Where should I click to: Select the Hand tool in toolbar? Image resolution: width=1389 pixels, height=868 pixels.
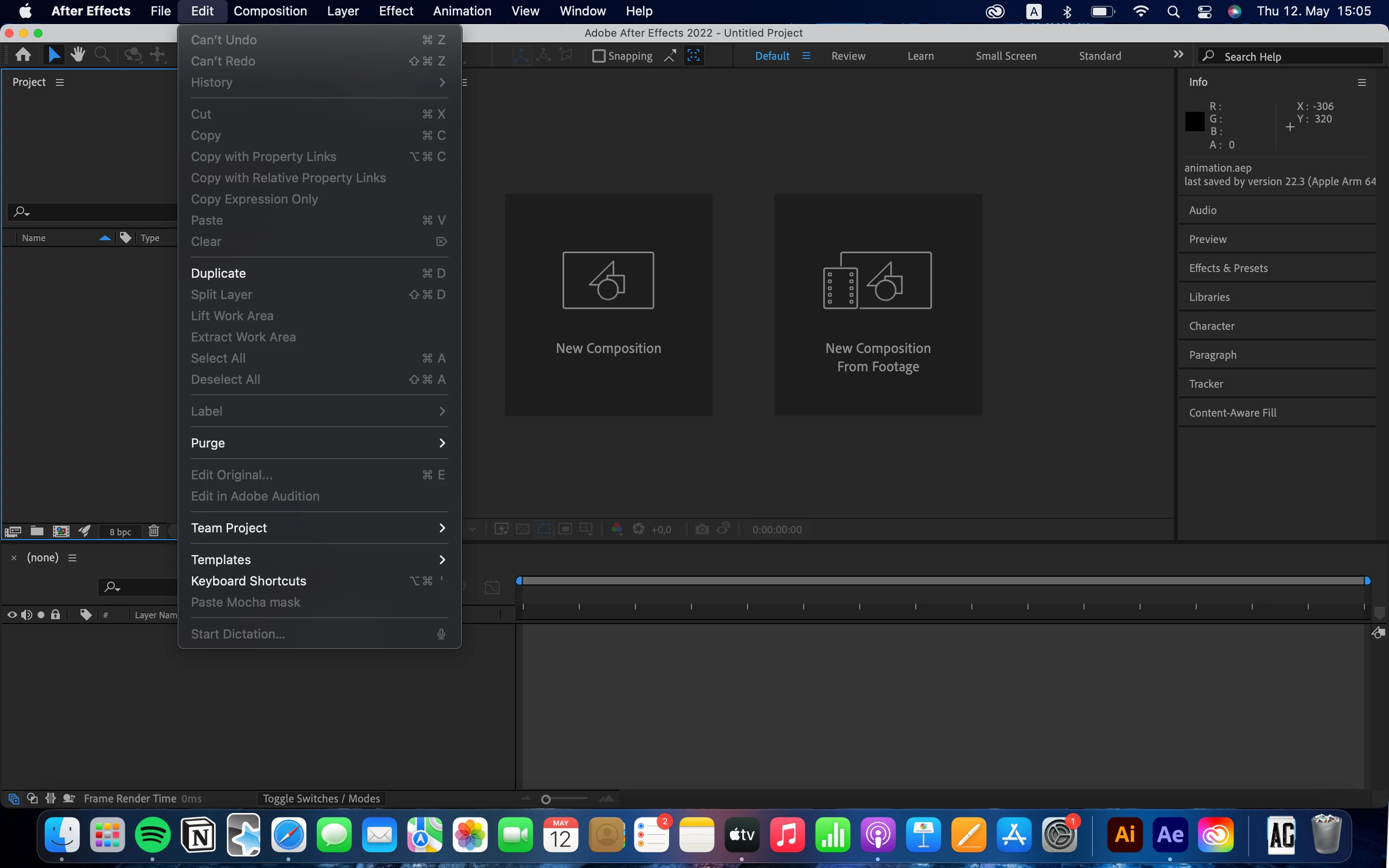(x=78, y=55)
